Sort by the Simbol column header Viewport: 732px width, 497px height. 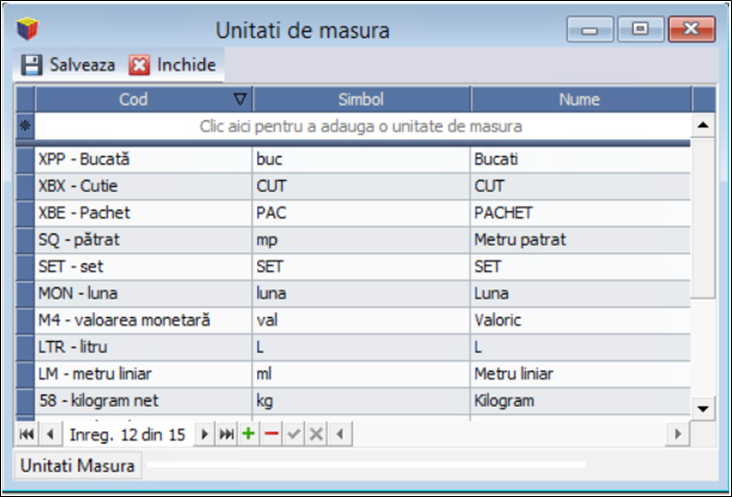coord(361,99)
